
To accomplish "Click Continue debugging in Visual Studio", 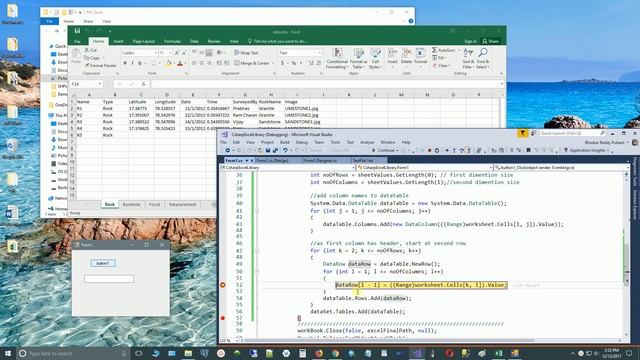I will click(383, 151).
